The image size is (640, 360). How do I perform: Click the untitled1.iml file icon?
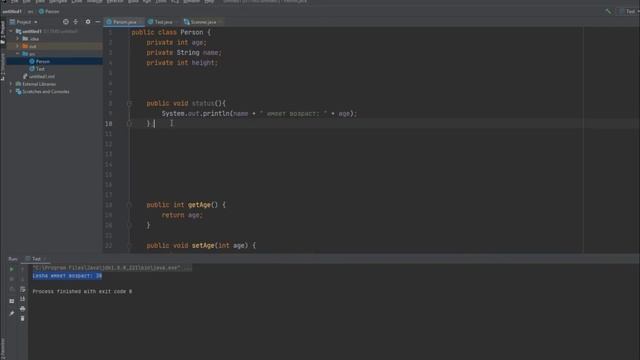coord(25,76)
